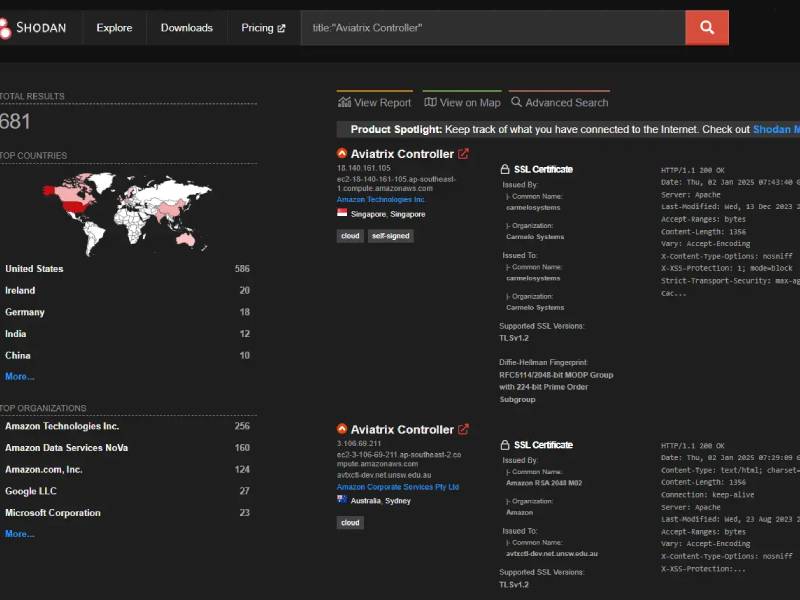Open external link icon beside second Aviatrix Controller
This screenshot has width=800, height=600.
click(x=463, y=429)
